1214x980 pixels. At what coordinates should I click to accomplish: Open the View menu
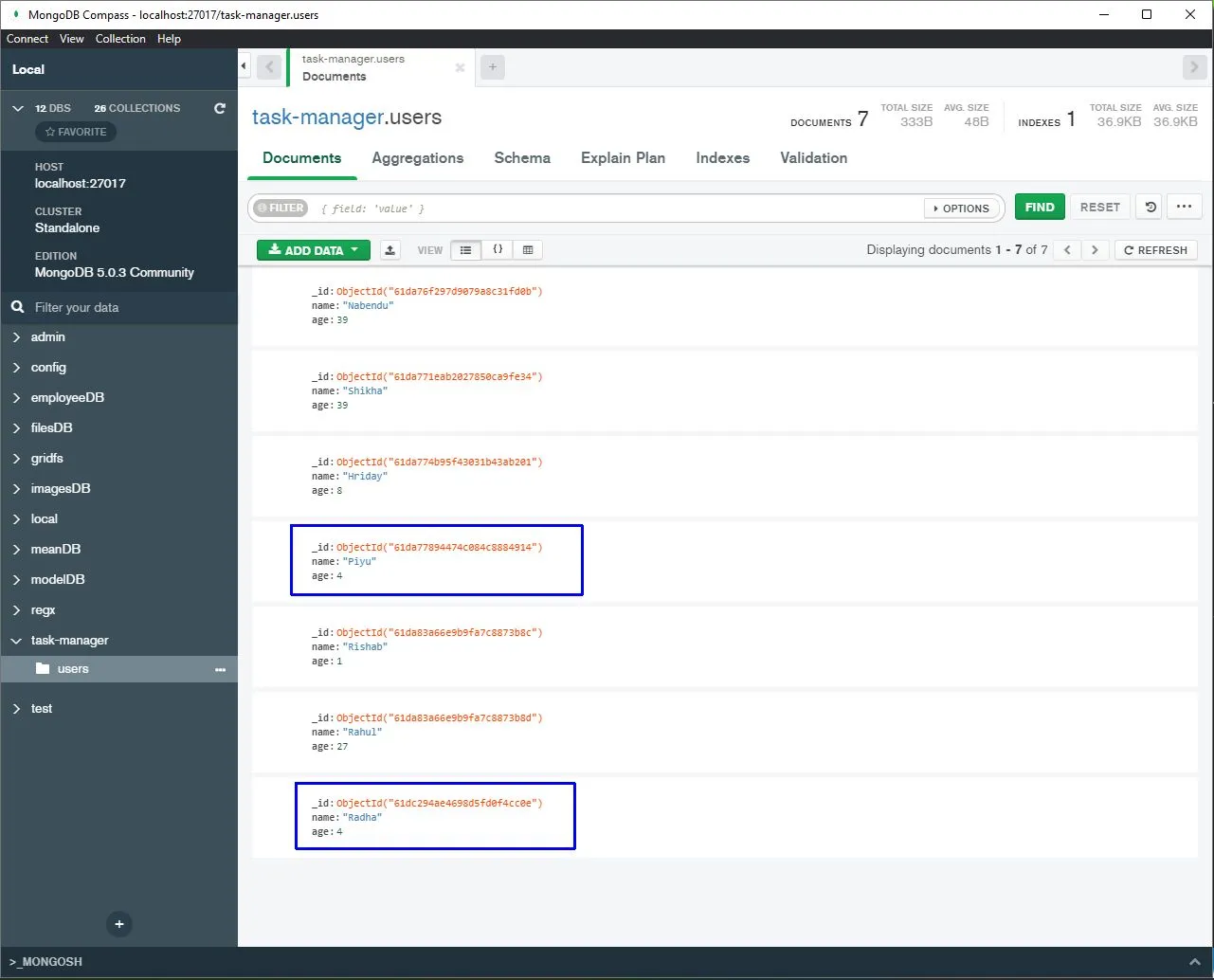[72, 39]
